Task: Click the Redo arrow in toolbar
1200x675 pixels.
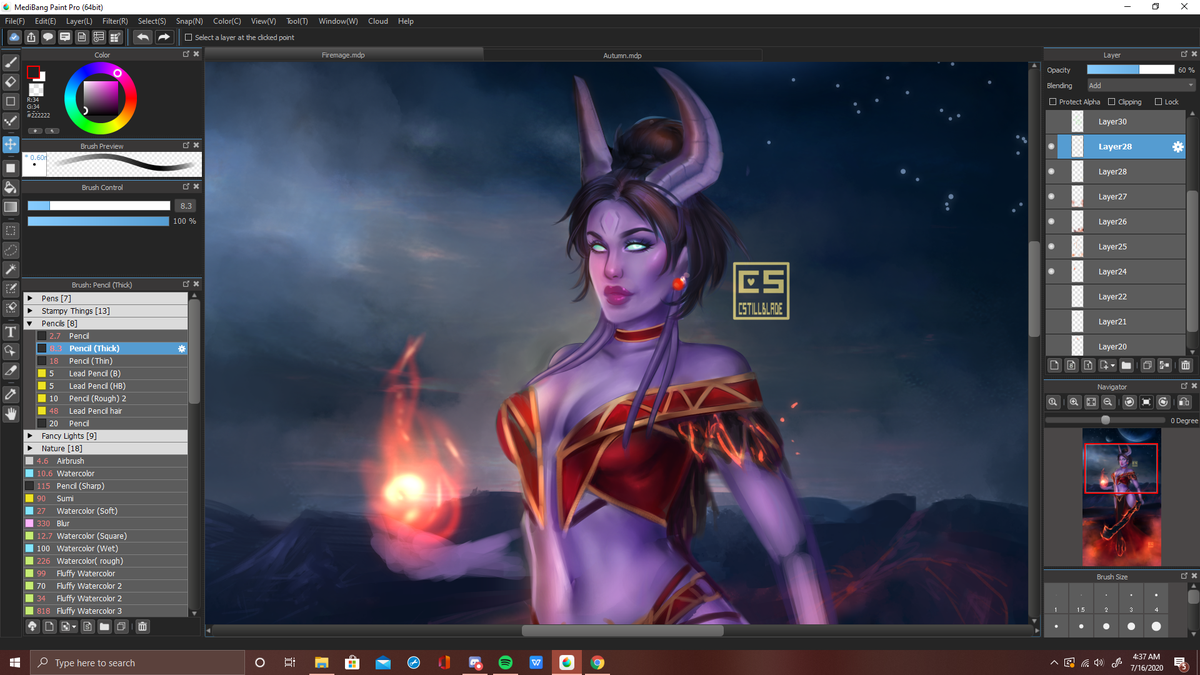Action: [x=164, y=37]
